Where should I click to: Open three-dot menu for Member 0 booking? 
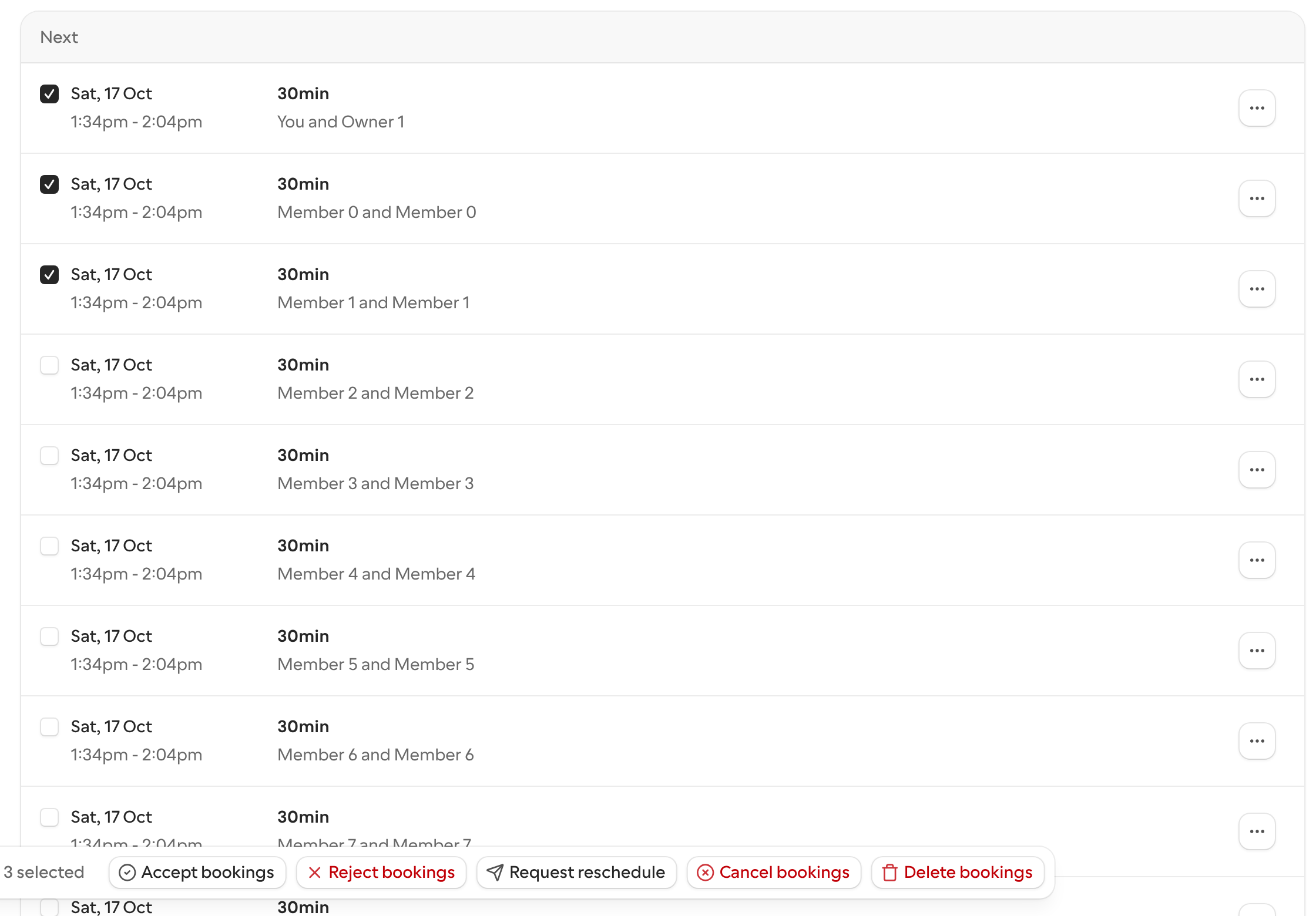pyautogui.click(x=1257, y=198)
